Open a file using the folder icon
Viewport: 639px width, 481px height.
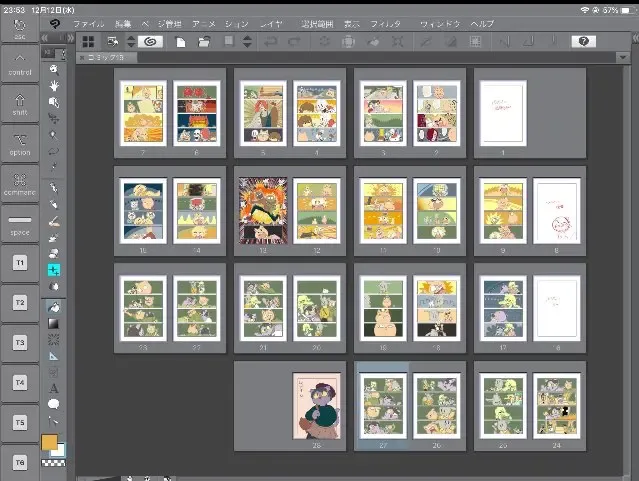tap(204, 42)
